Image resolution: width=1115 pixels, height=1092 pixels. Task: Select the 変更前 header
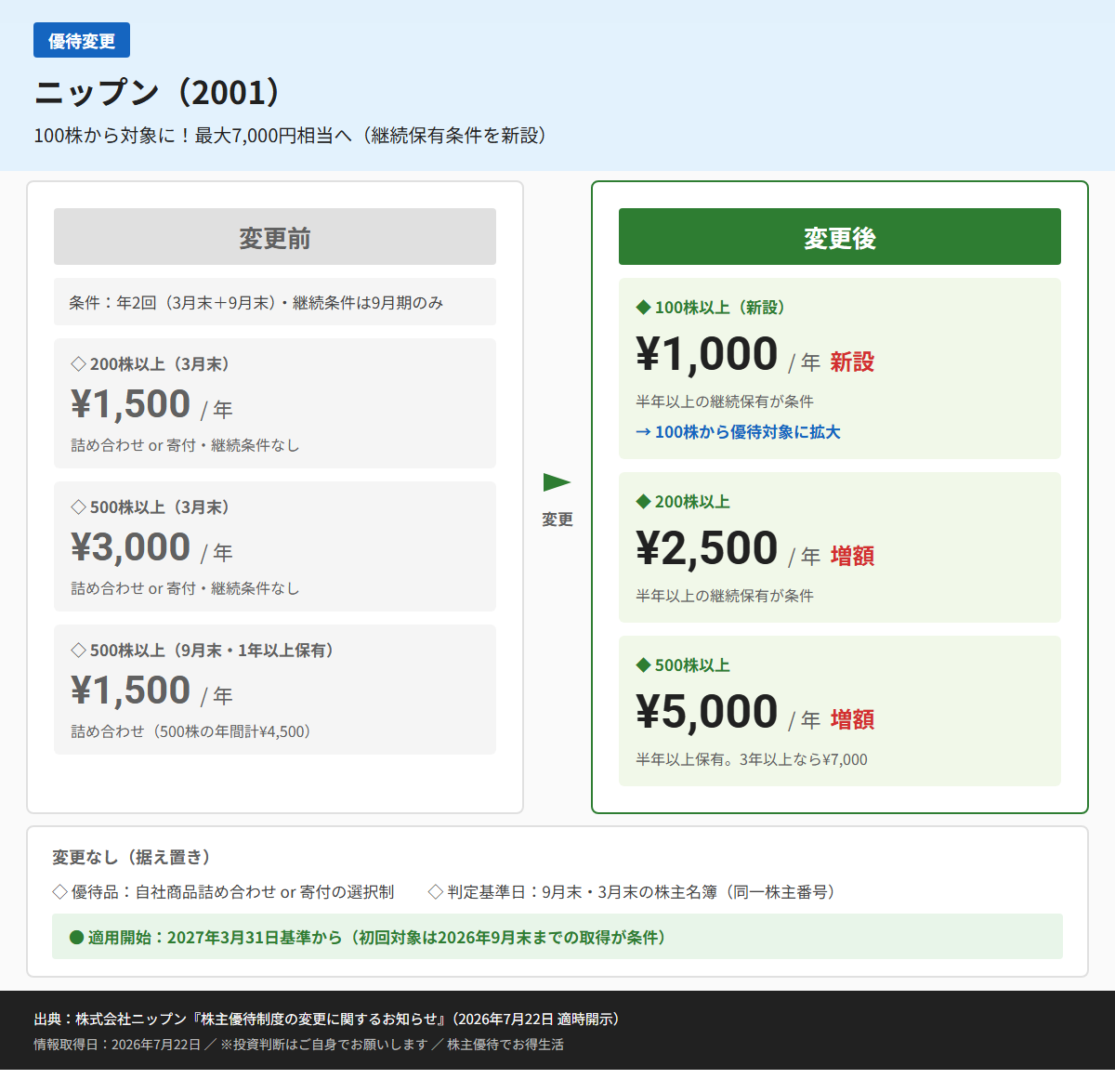click(x=275, y=237)
